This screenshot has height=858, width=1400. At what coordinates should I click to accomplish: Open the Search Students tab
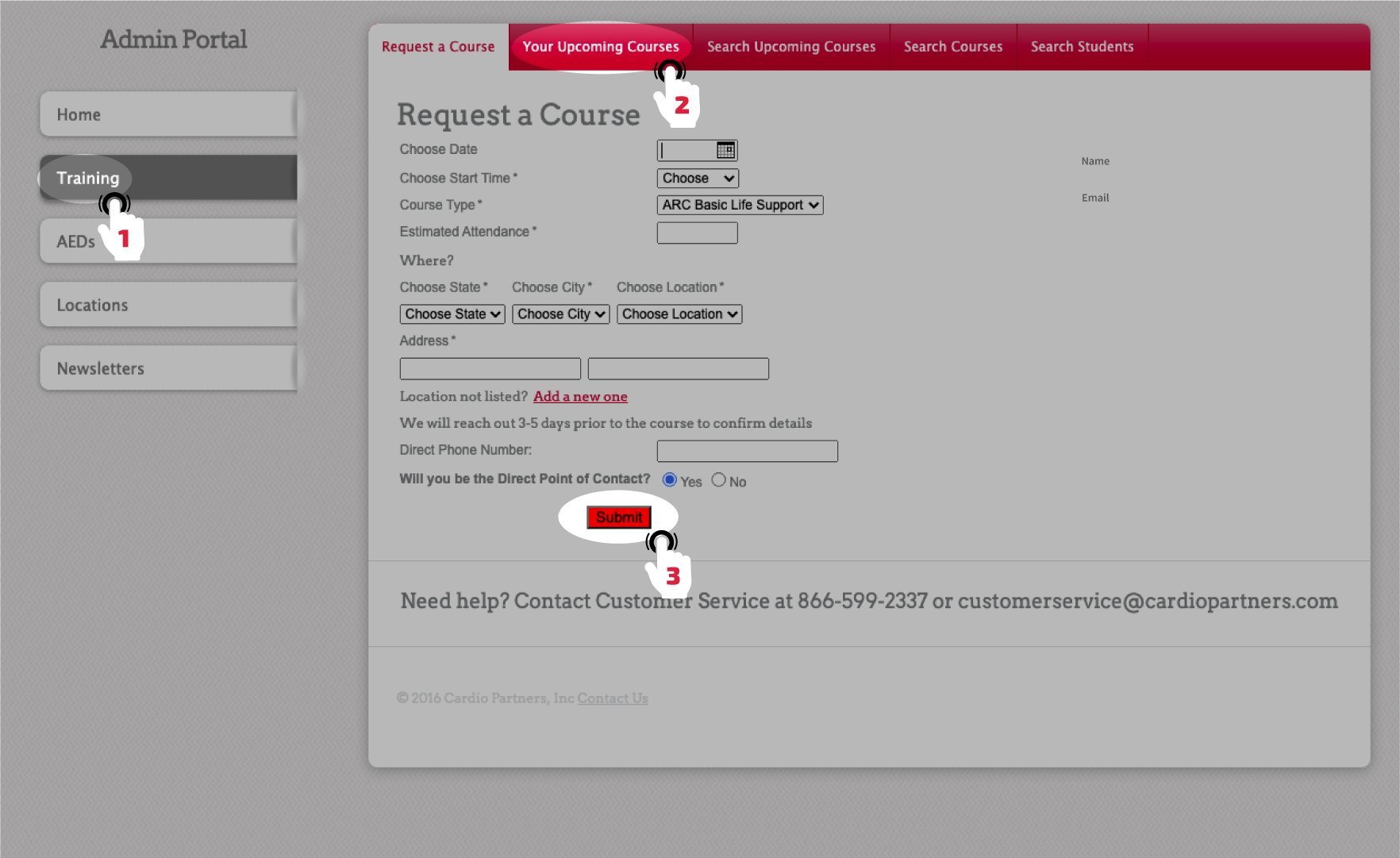pyautogui.click(x=1082, y=47)
